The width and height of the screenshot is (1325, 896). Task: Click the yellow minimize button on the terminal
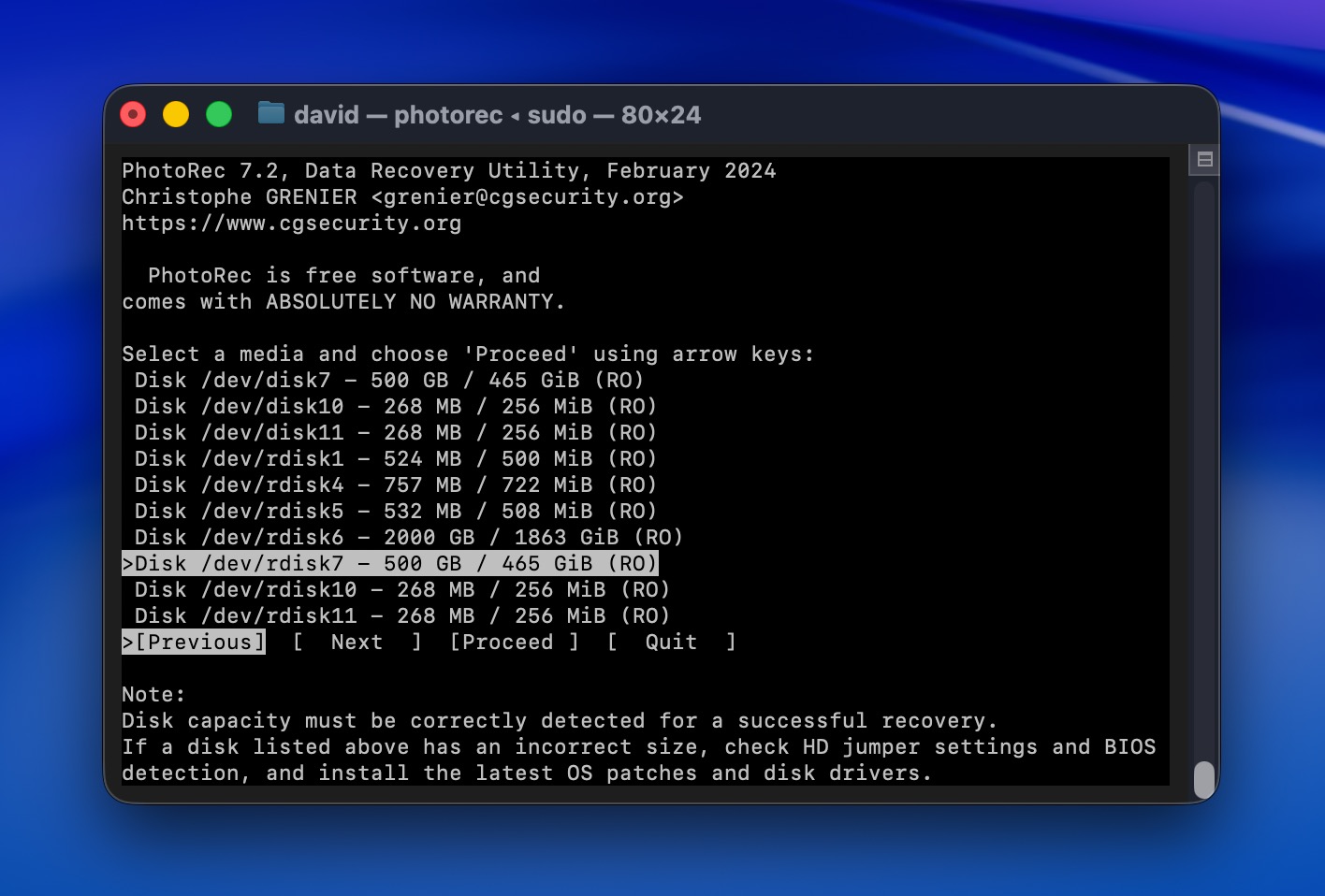(176, 114)
